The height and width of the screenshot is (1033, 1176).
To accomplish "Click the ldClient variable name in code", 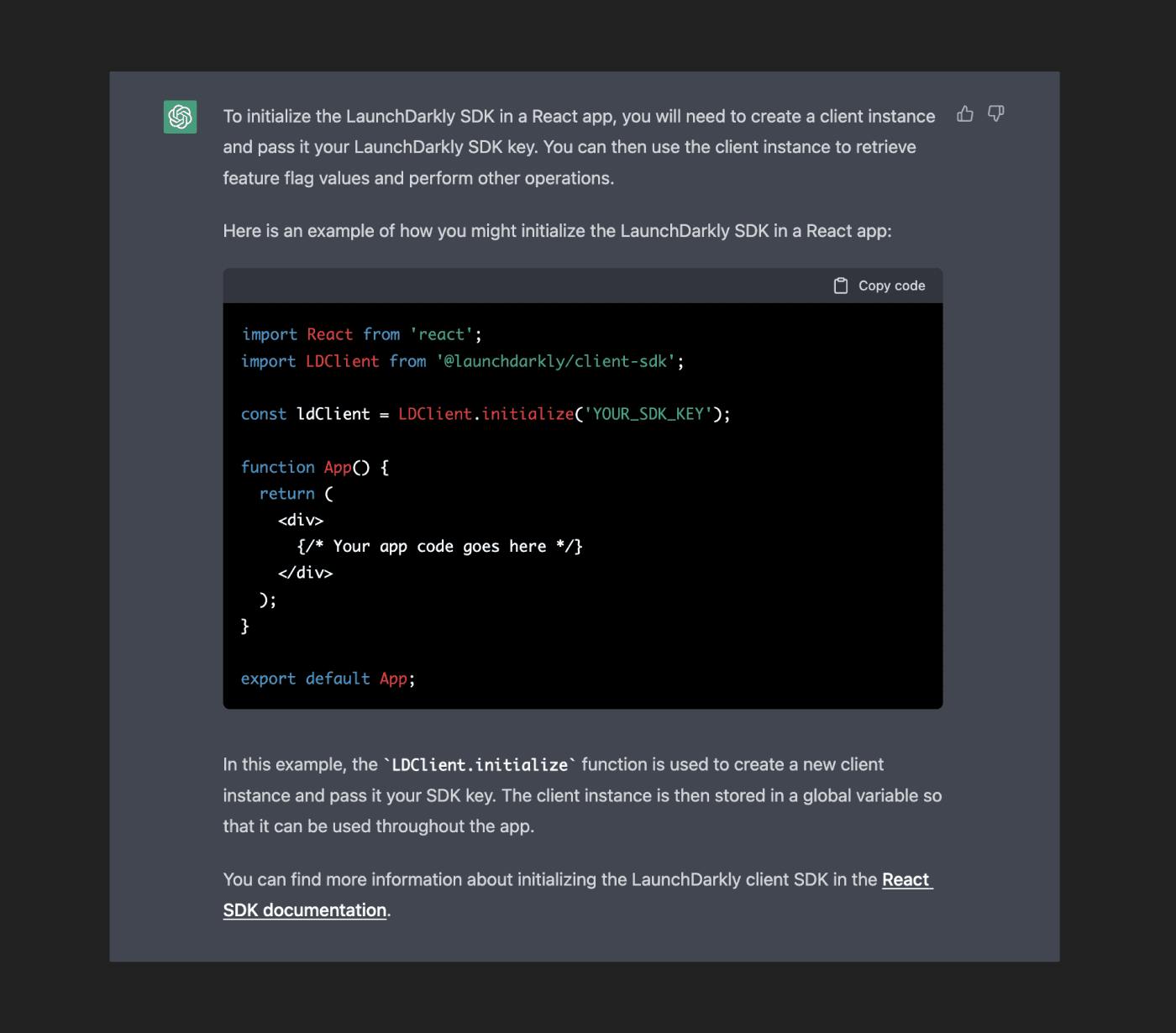I will tap(333, 414).
